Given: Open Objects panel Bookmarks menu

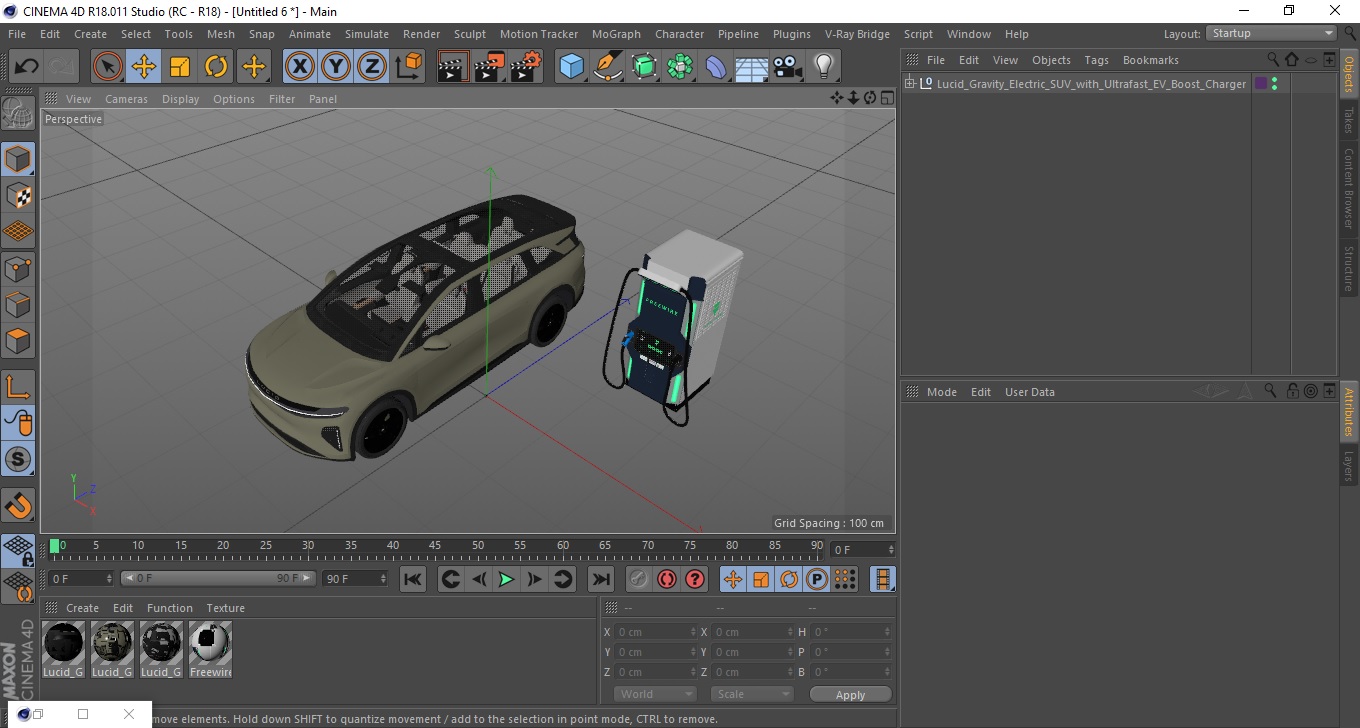Looking at the screenshot, I should pos(1150,60).
